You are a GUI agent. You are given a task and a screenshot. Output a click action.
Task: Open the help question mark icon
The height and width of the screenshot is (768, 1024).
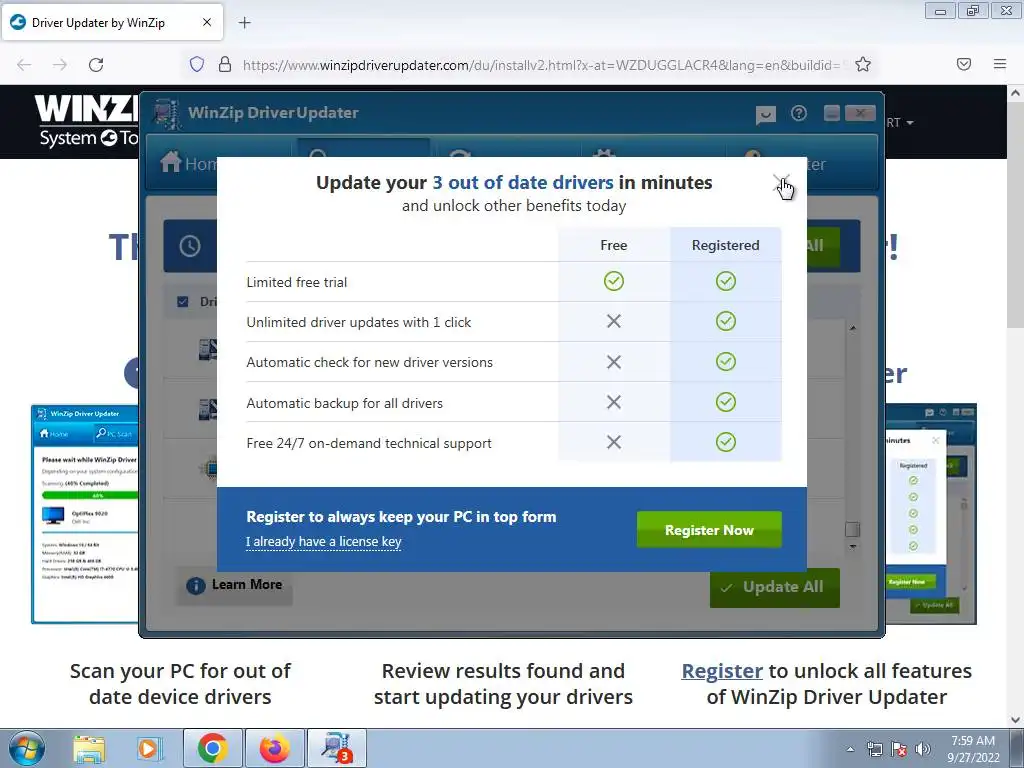point(798,114)
